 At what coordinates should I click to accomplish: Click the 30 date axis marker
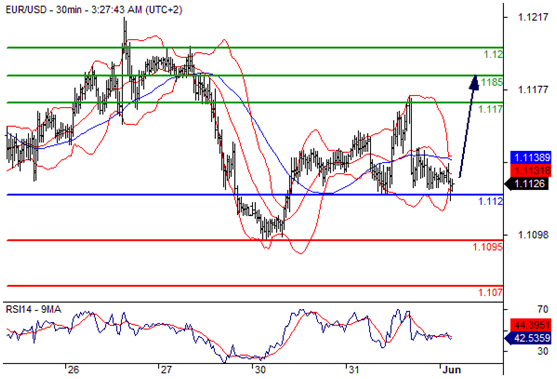[x=260, y=370]
